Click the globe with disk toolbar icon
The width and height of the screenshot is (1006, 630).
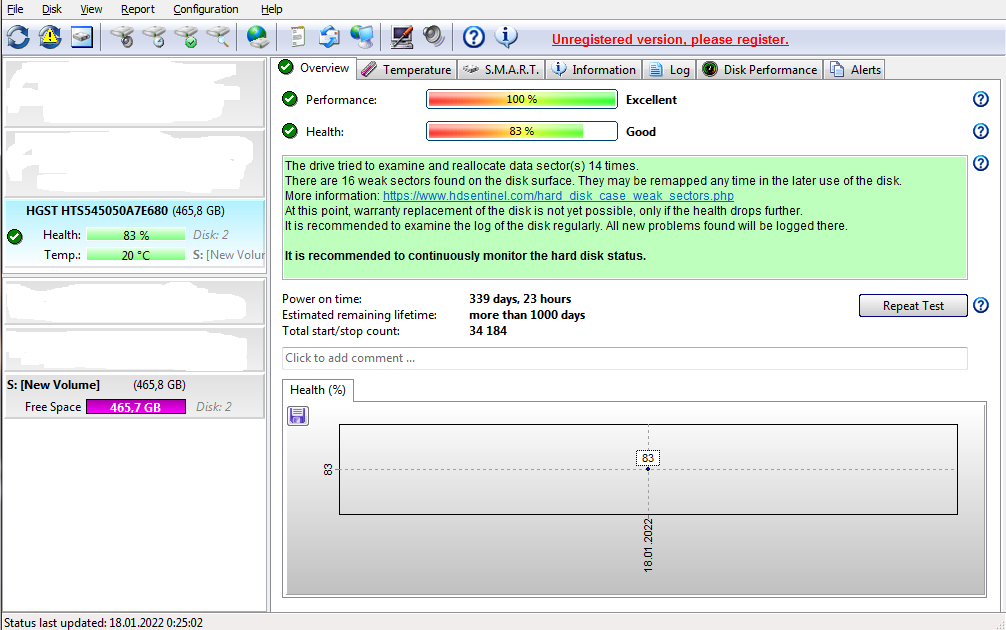point(258,38)
